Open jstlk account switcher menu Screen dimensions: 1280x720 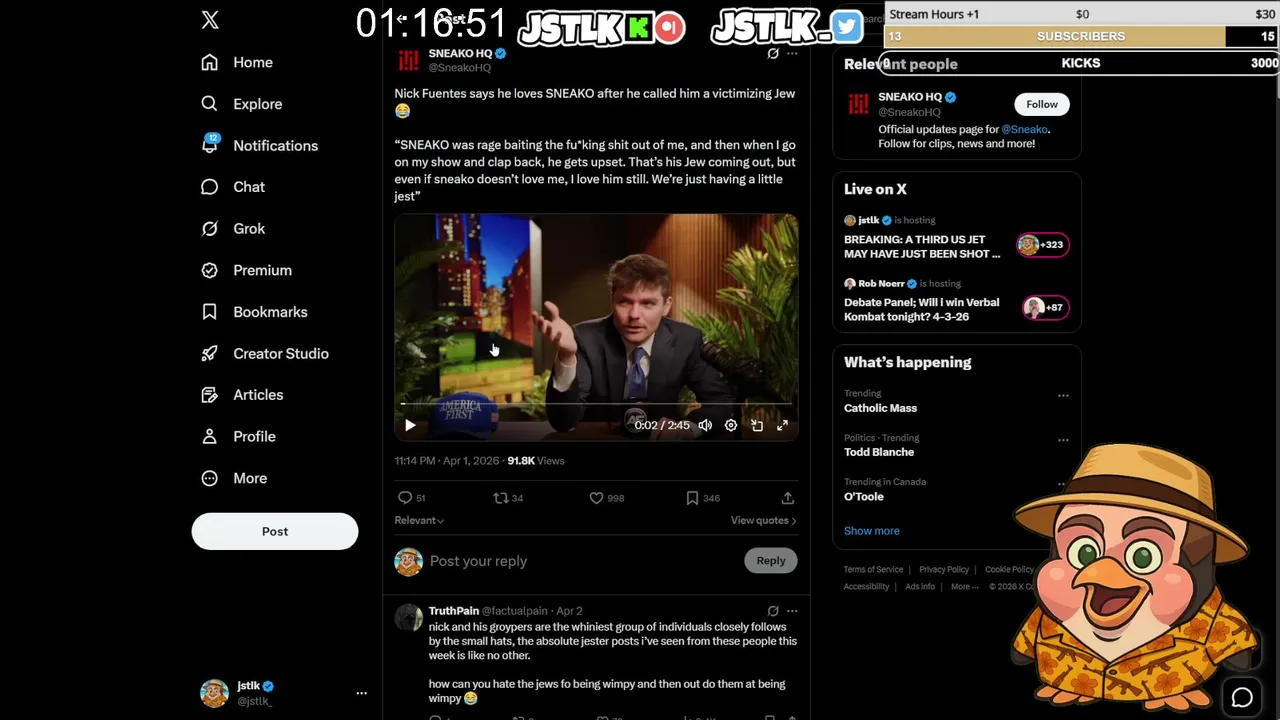click(x=361, y=692)
